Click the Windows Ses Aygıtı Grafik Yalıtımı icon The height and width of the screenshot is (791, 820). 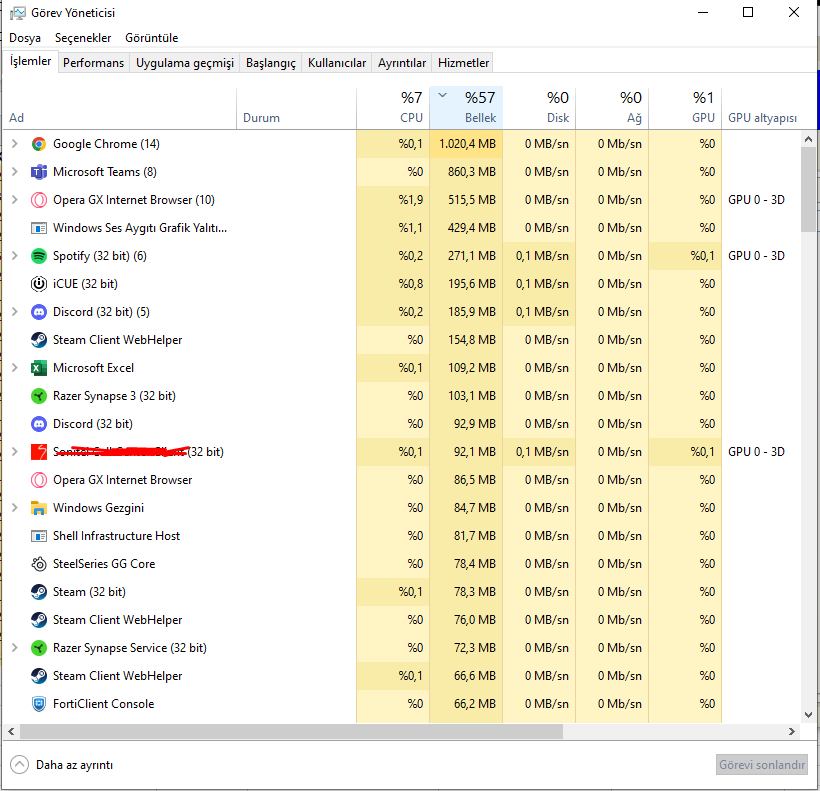39,228
